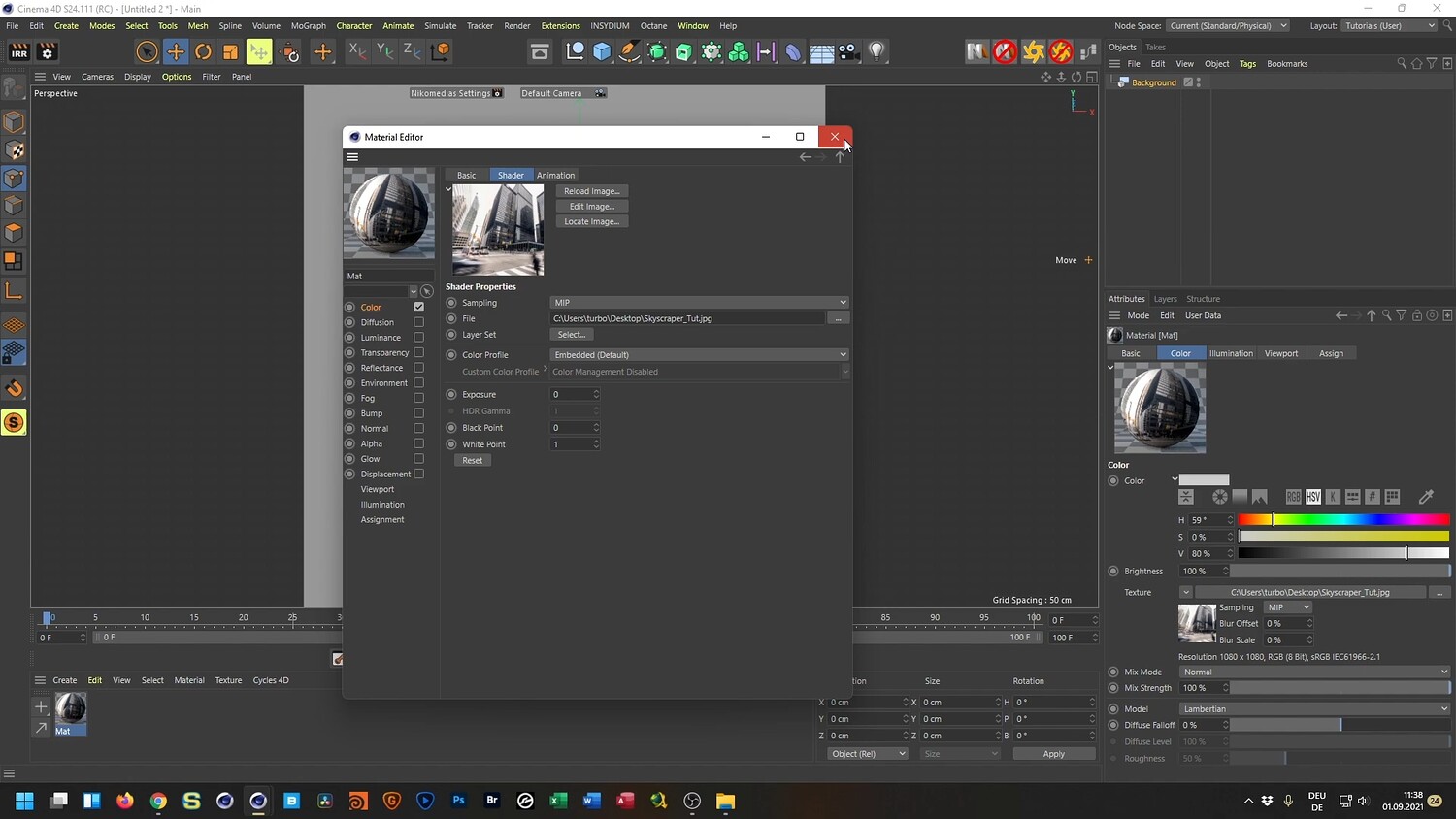Add a Cube primitive object
The width and height of the screenshot is (1456, 819).
coord(602,51)
